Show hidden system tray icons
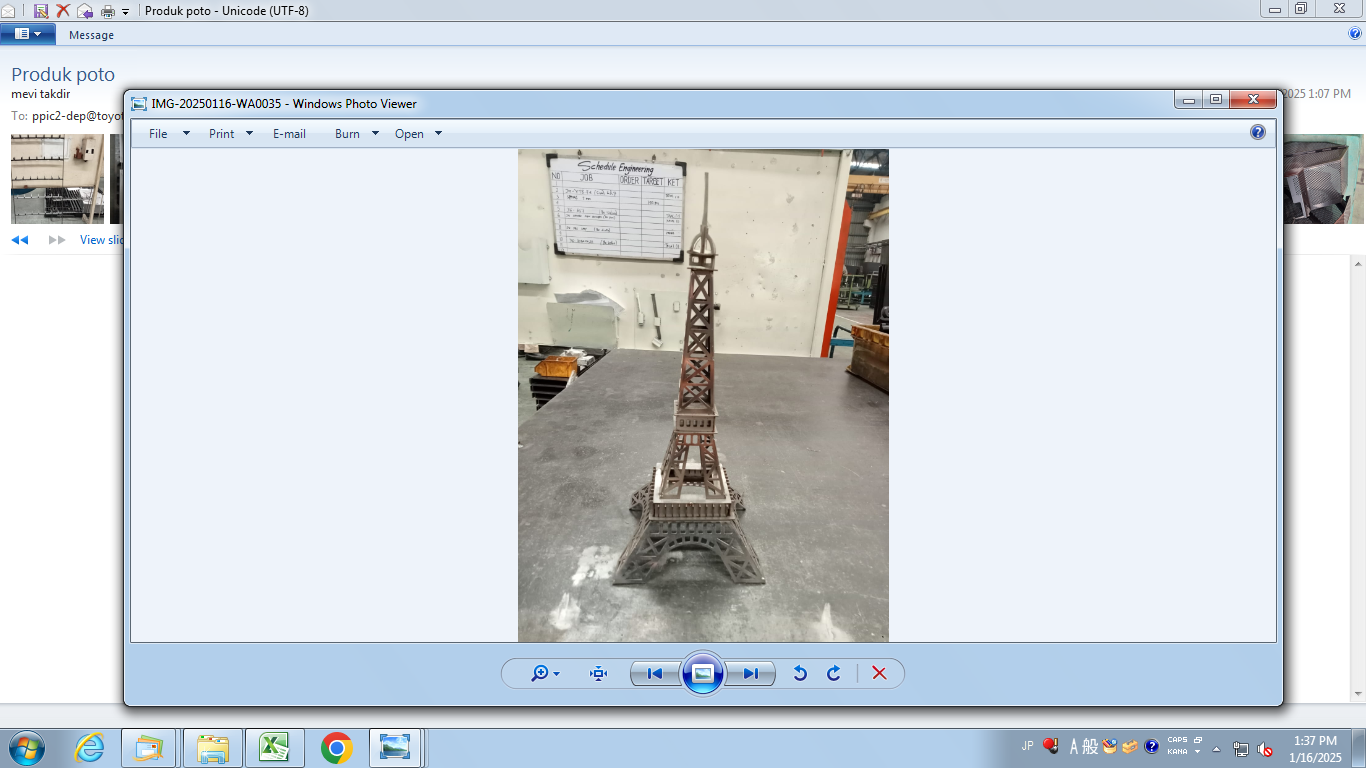The image size is (1366, 768). tap(1217, 748)
